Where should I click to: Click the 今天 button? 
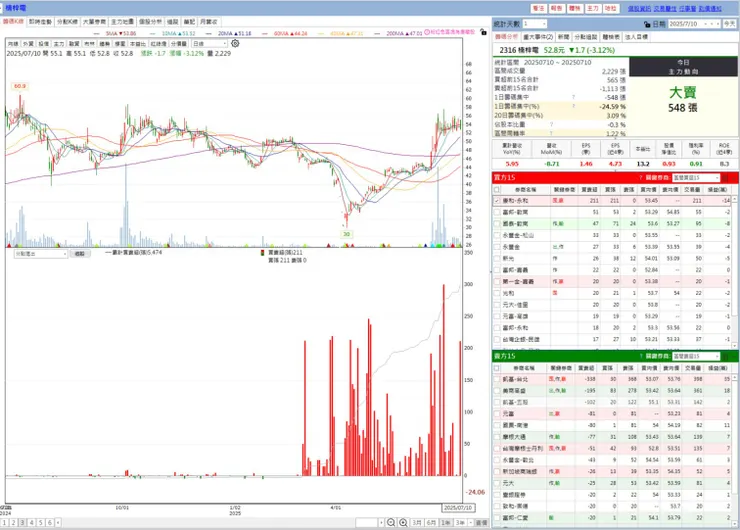point(730,24)
